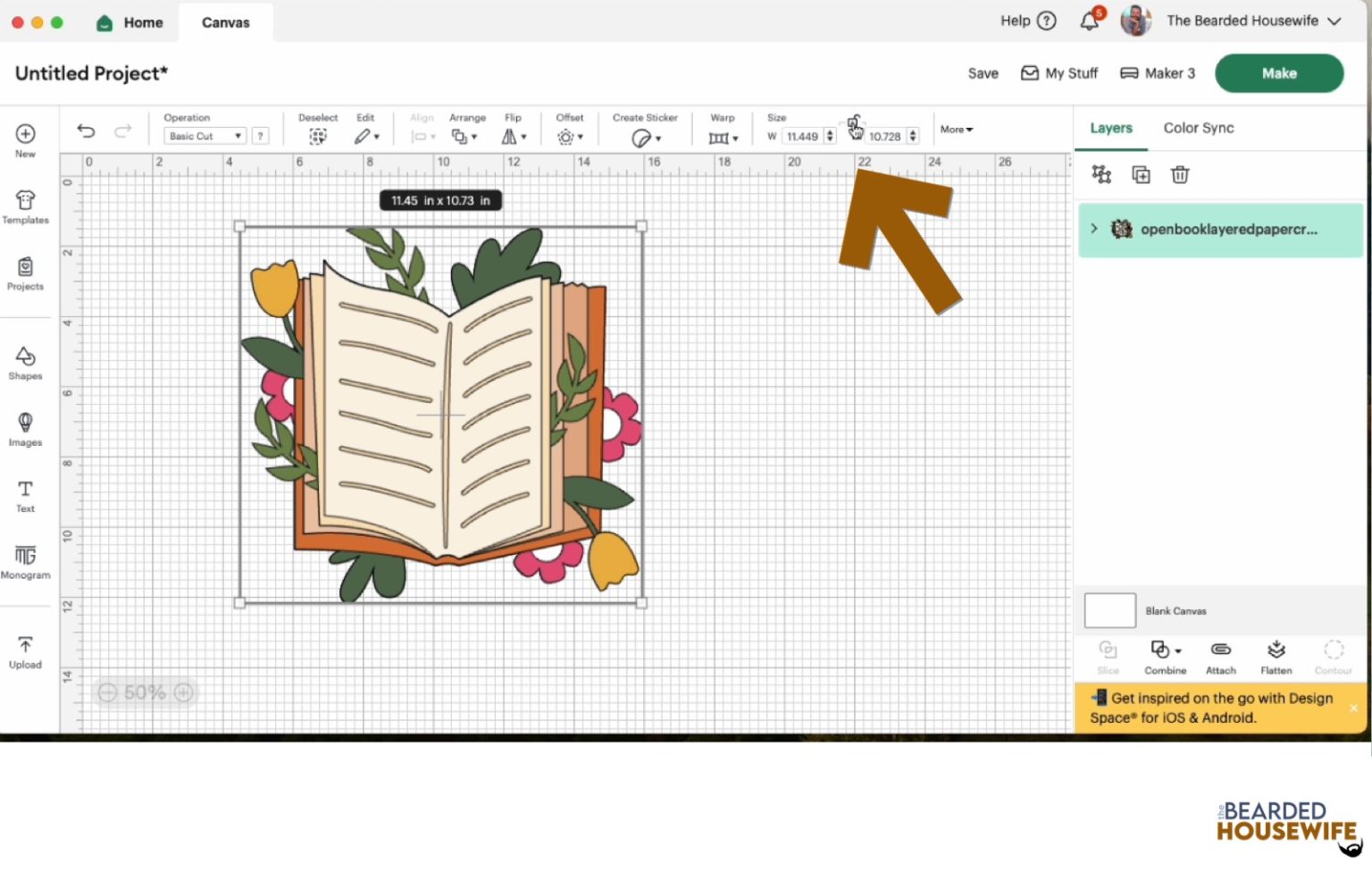Select the Shapes tool in the sidebar

tap(25, 362)
